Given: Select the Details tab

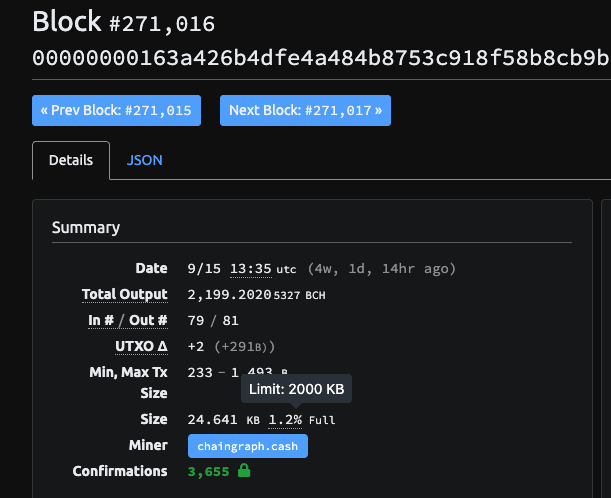Looking at the screenshot, I should coord(71,160).
